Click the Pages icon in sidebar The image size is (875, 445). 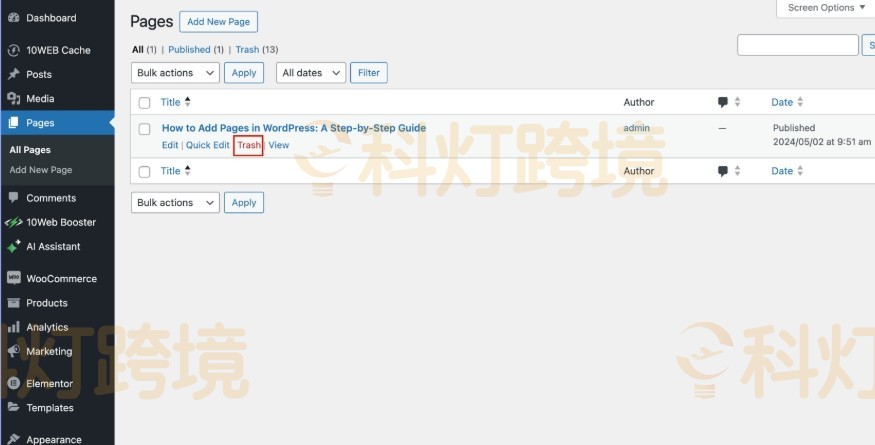(13, 123)
